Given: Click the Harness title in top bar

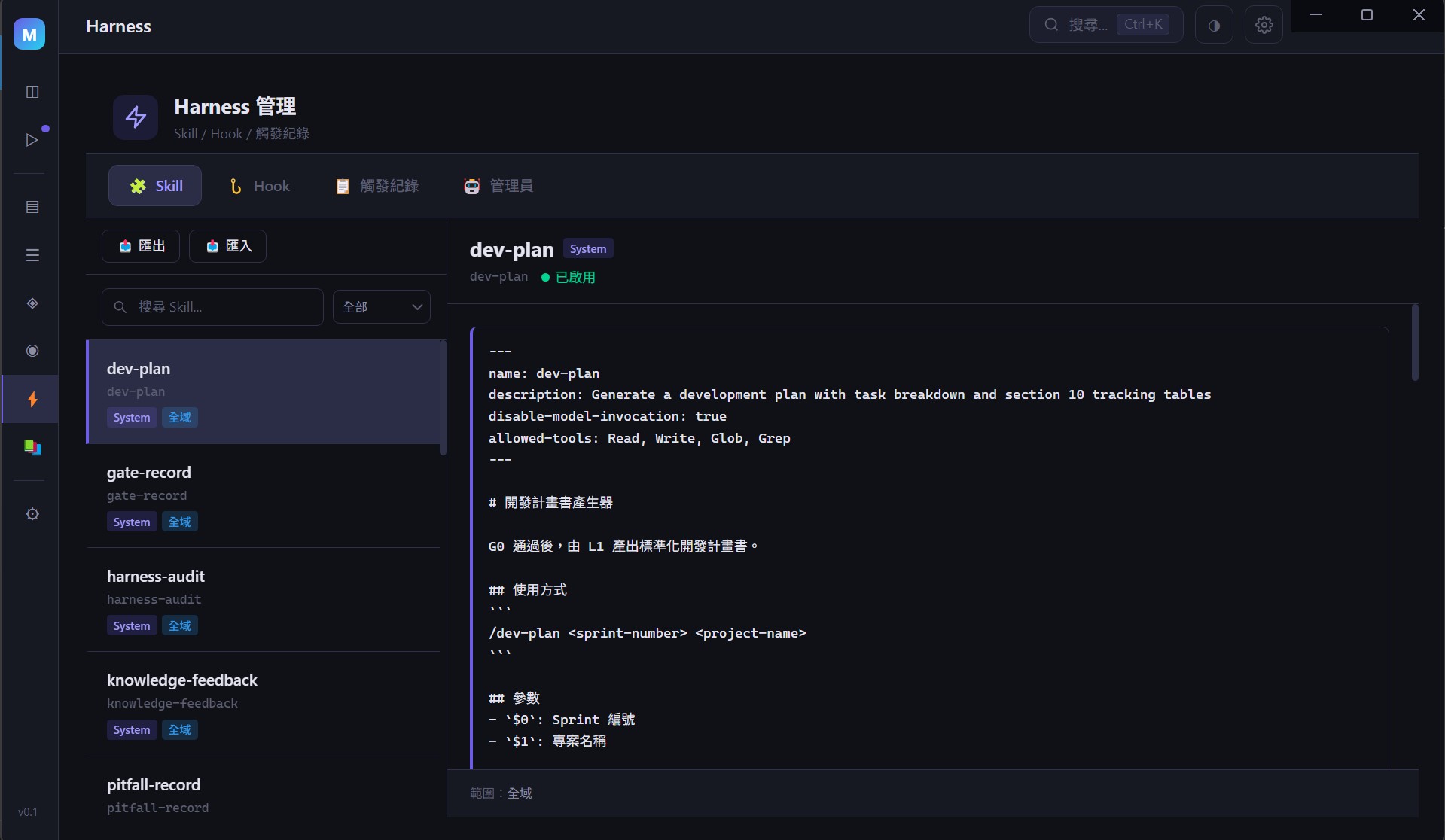Looking at the screenshot, I should (x=118, y=26).
